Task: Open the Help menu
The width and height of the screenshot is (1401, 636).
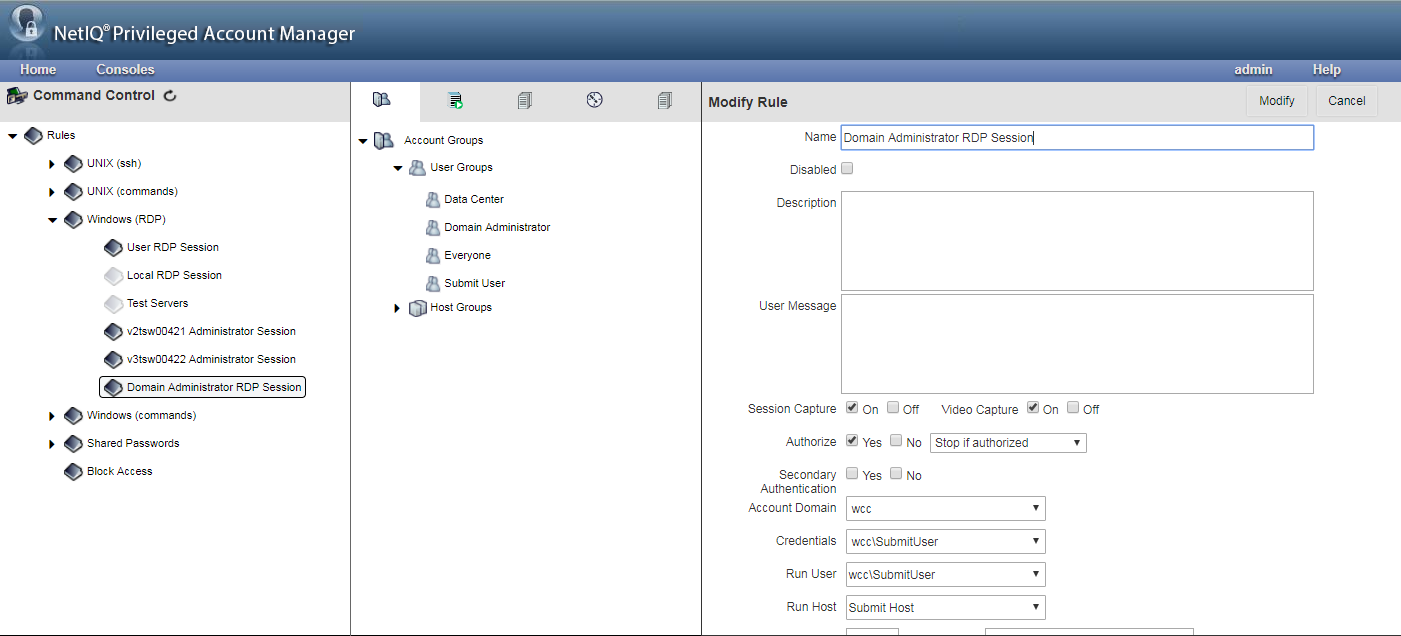Action: coord(1327,70)
